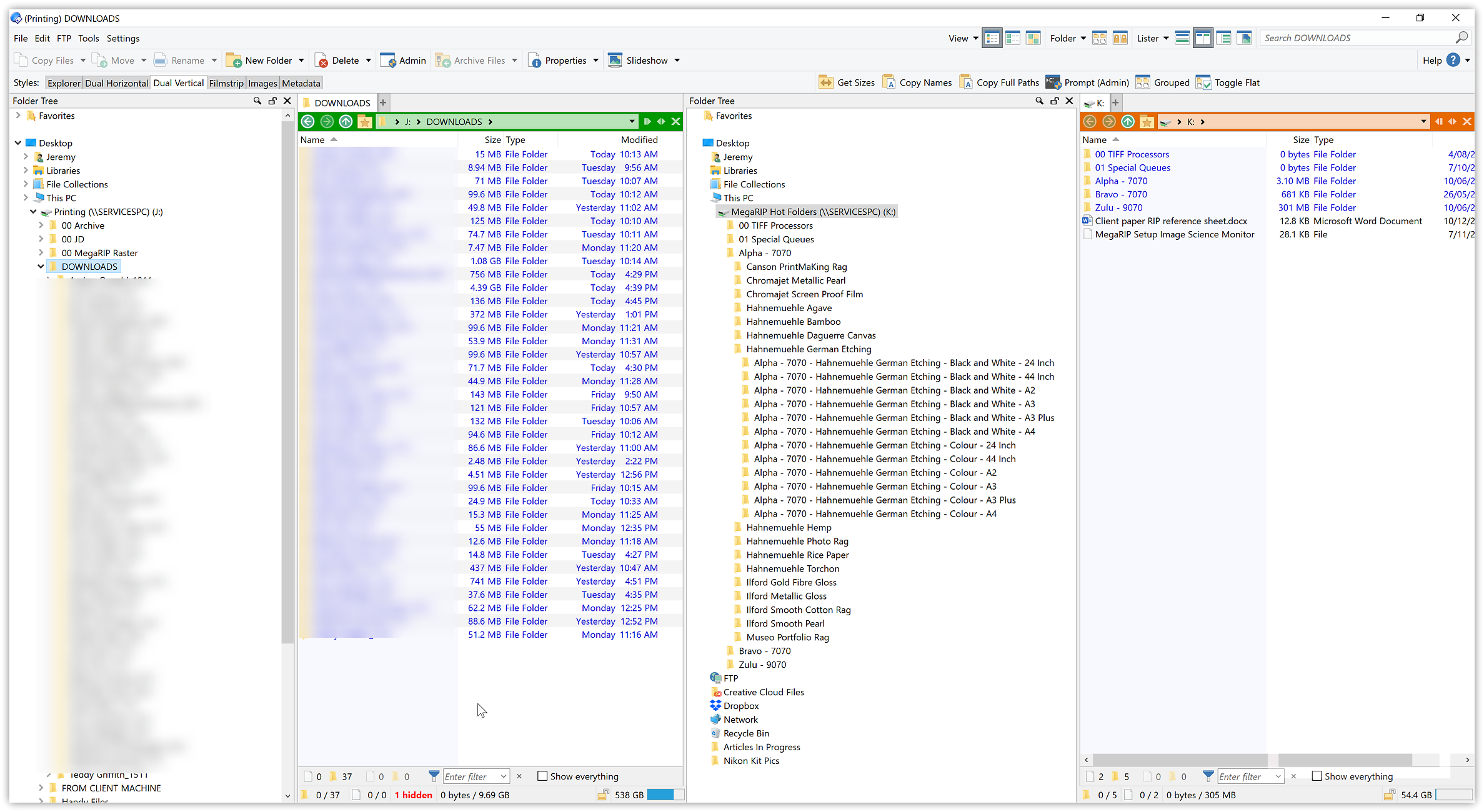Collapse the DOWNLOADS folder in tree
Image resolution: width=1484 pixels, height=812 pixels.
(x=41, y=266)
